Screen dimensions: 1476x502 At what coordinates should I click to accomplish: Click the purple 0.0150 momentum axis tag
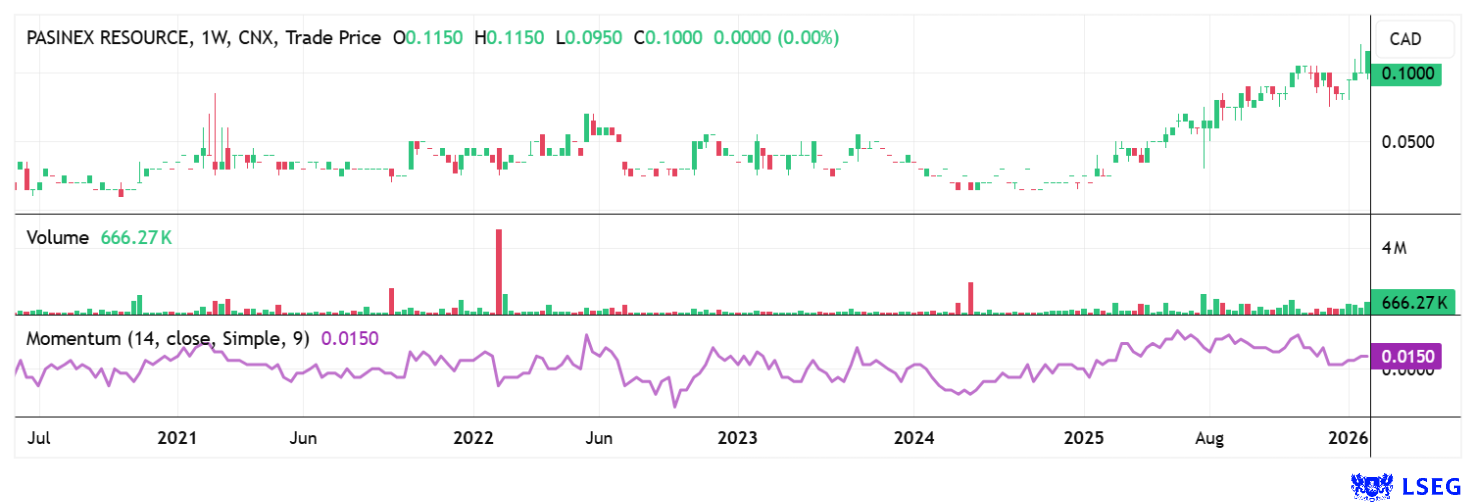[1406, 356]
